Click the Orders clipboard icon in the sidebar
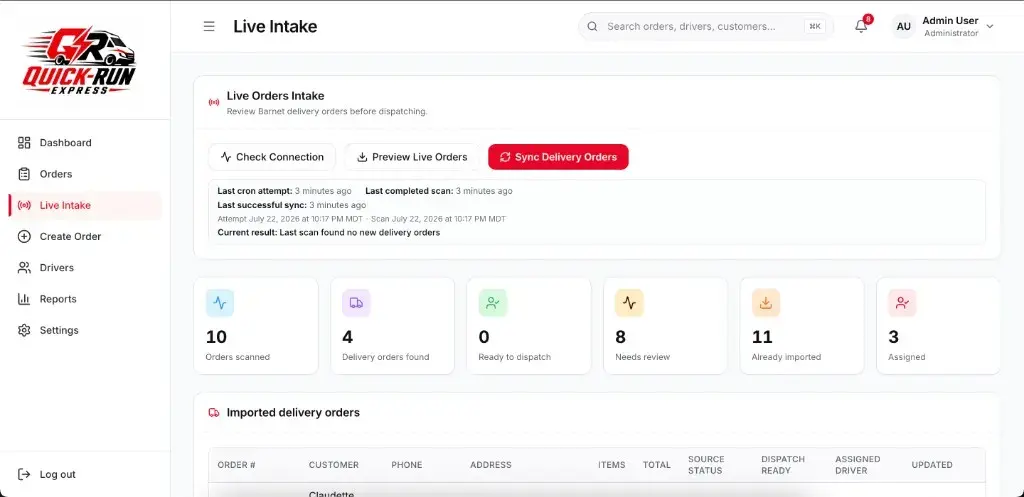 coord(24,174)
